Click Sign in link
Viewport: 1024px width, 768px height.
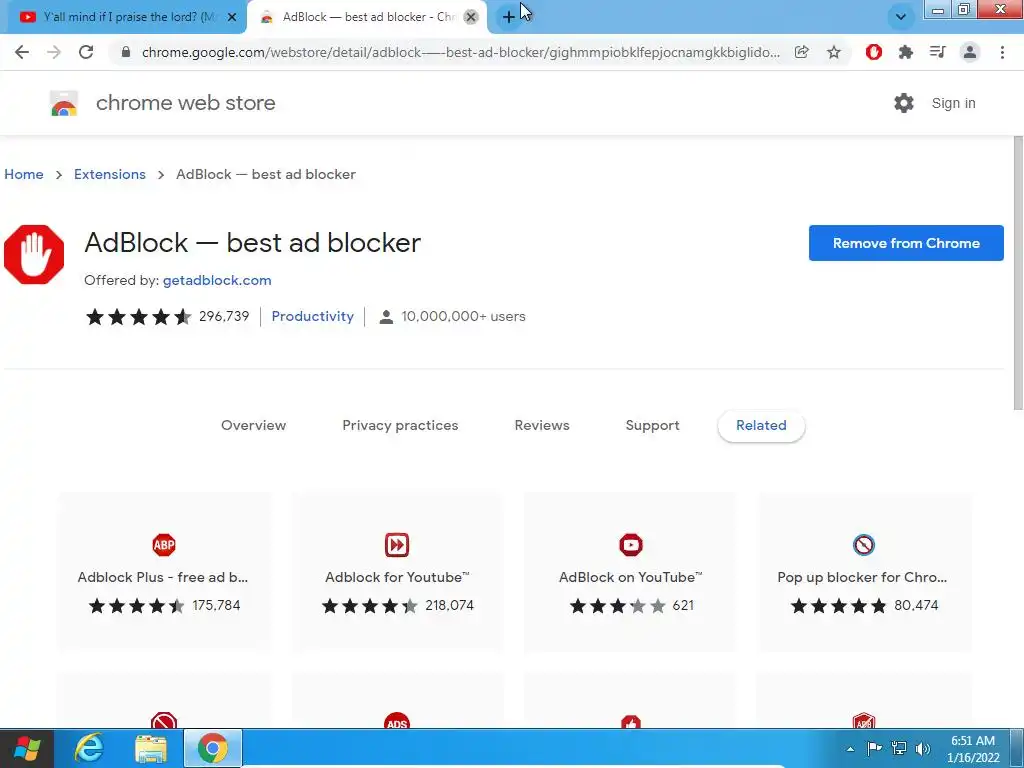(x=953, y=103)
